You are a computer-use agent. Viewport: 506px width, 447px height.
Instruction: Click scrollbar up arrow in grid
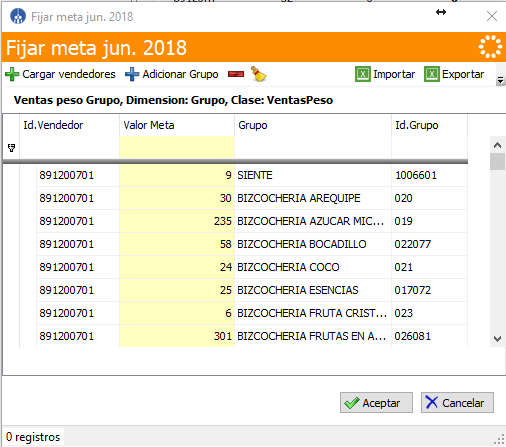[497, 145]
